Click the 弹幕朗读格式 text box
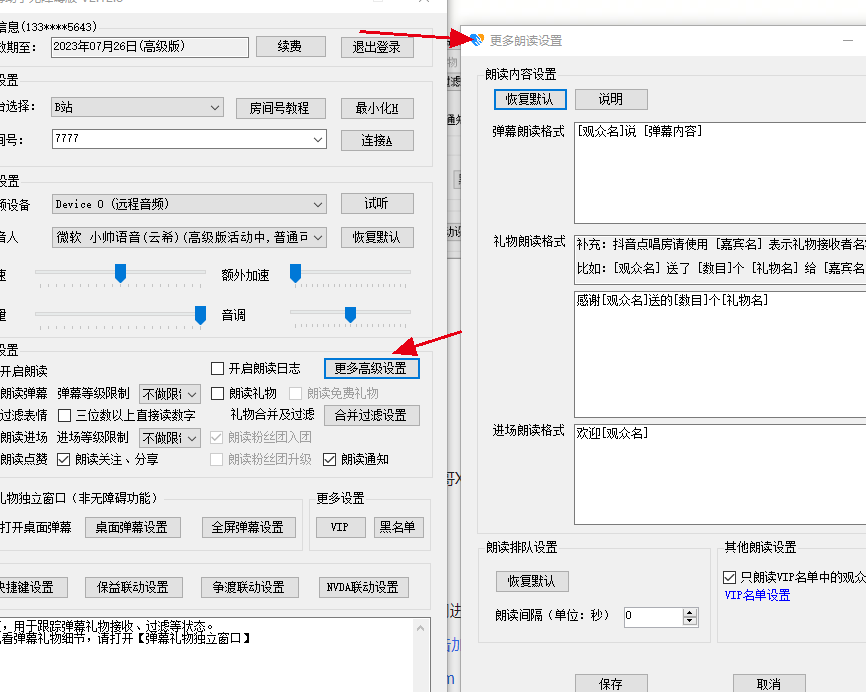 point(720,173)
